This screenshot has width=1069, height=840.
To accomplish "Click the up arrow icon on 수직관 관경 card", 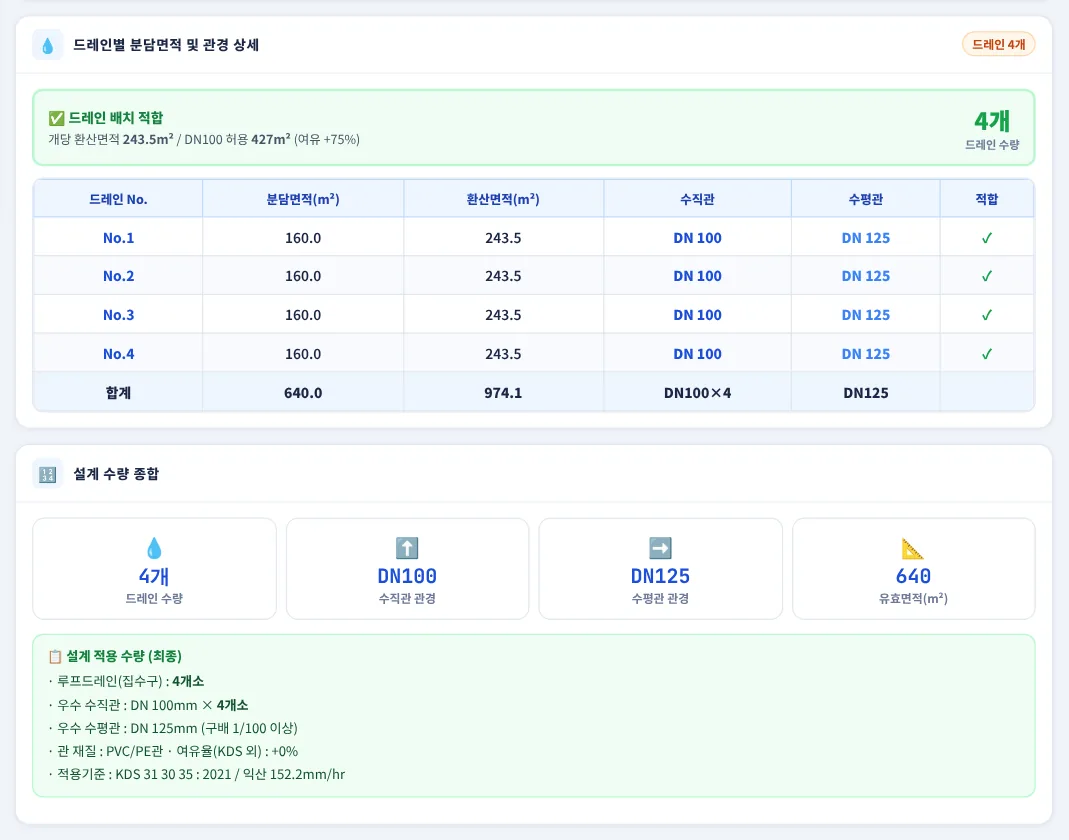I will point(407,548).
